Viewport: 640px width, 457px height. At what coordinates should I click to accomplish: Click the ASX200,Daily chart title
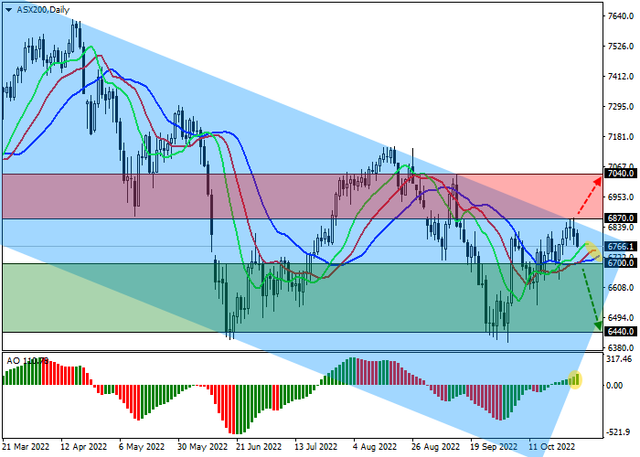coord(43,10)
